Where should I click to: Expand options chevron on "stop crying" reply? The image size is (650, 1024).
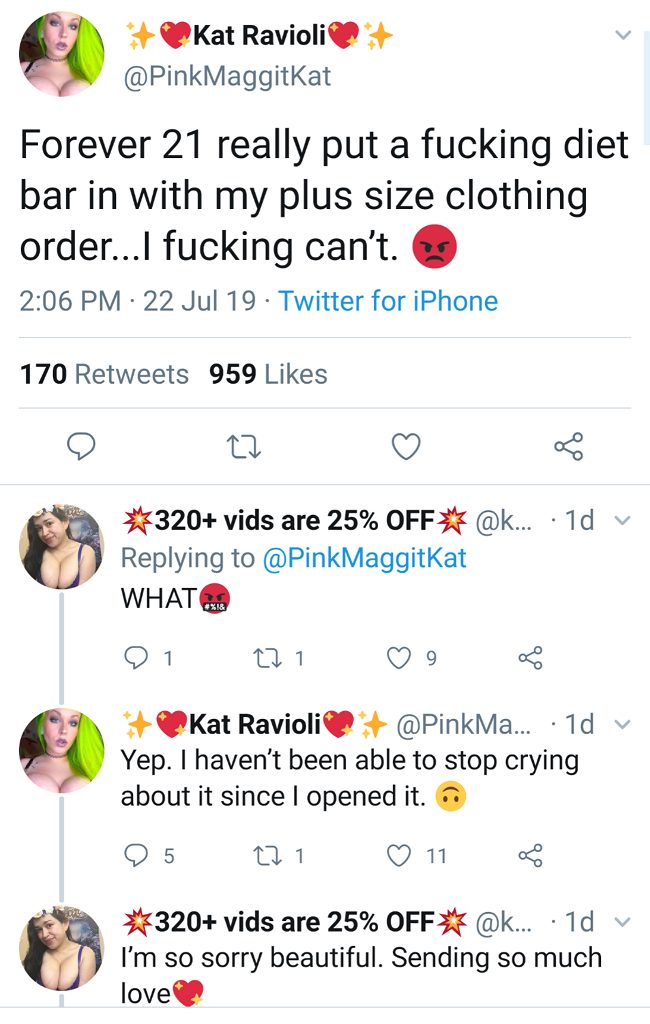pos(622,723)
